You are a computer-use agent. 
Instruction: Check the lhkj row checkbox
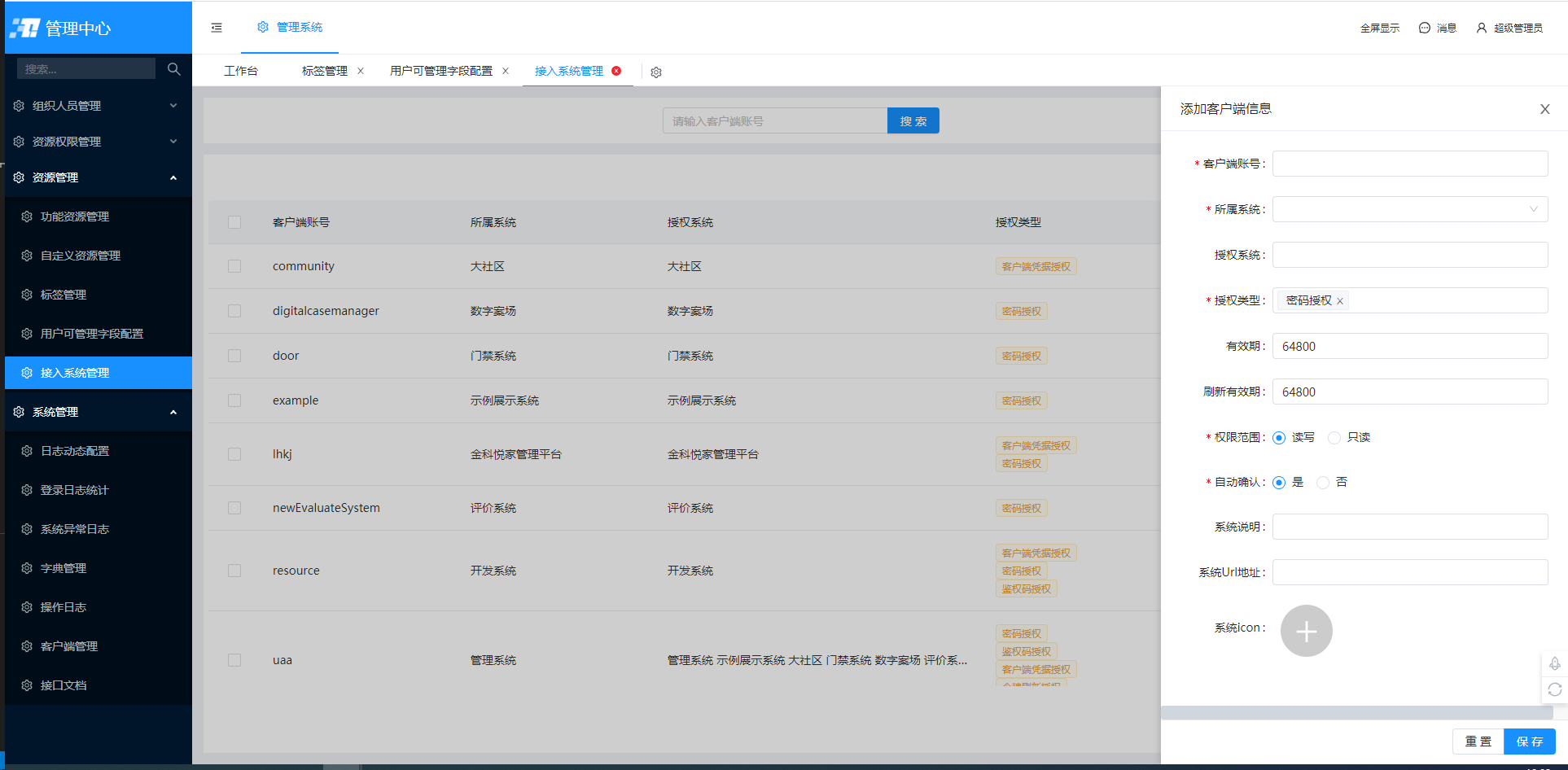(234, 454)
